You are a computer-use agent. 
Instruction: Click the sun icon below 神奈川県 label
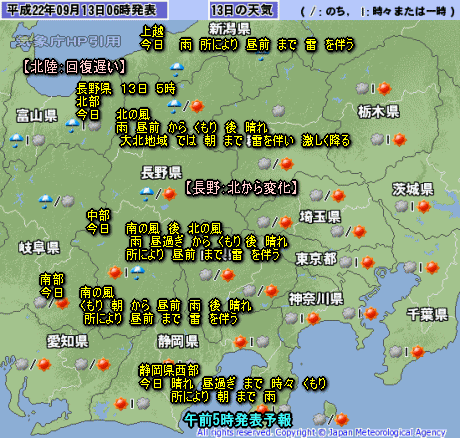pos(313,318)
